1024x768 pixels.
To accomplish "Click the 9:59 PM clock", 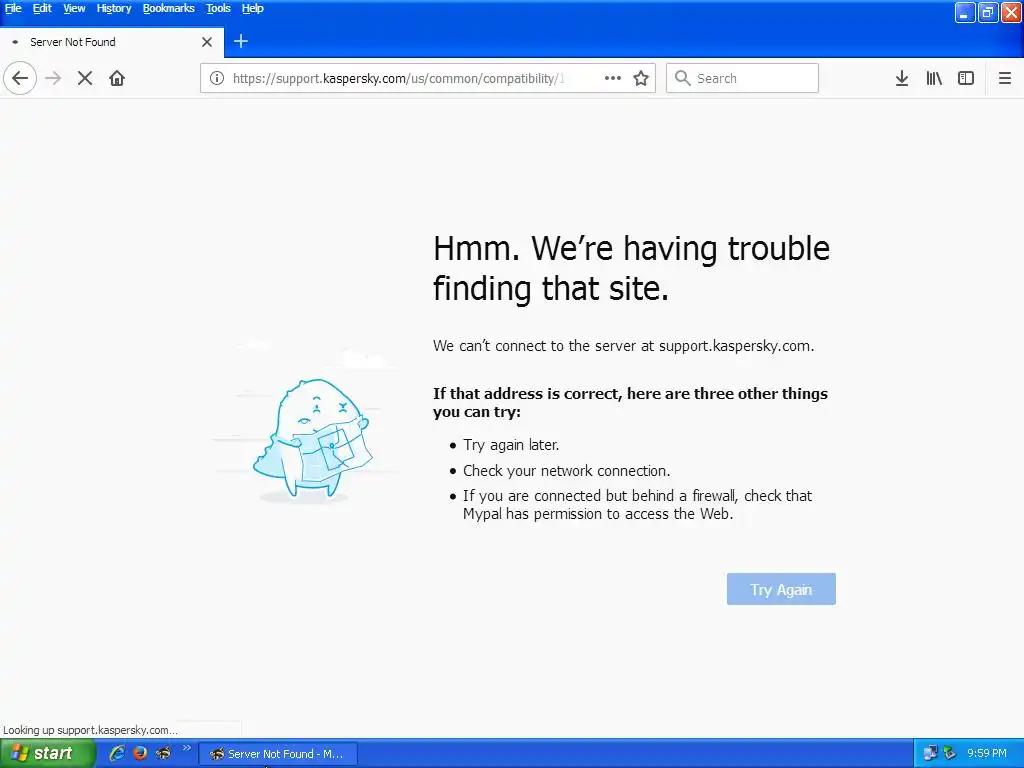I will tap(987, 753).
